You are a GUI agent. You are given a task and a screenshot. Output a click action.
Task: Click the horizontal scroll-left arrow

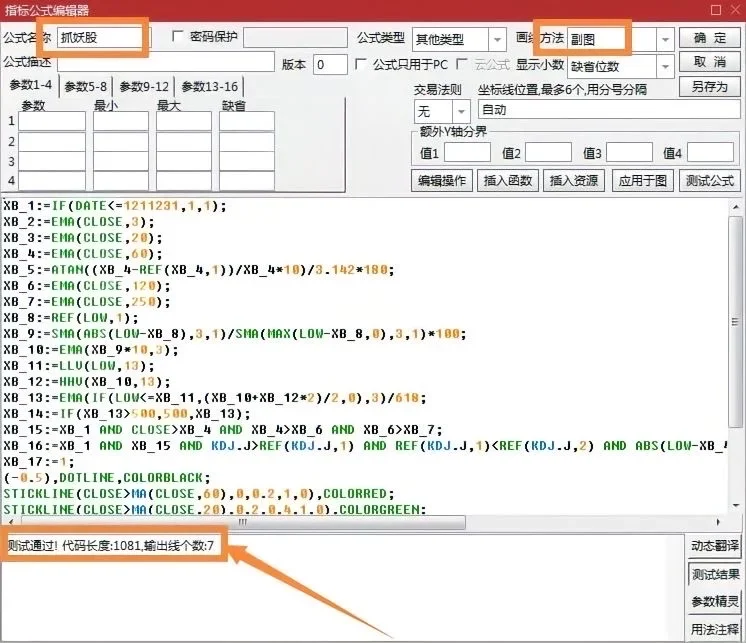pyautogui.click(x=10, y=522)
